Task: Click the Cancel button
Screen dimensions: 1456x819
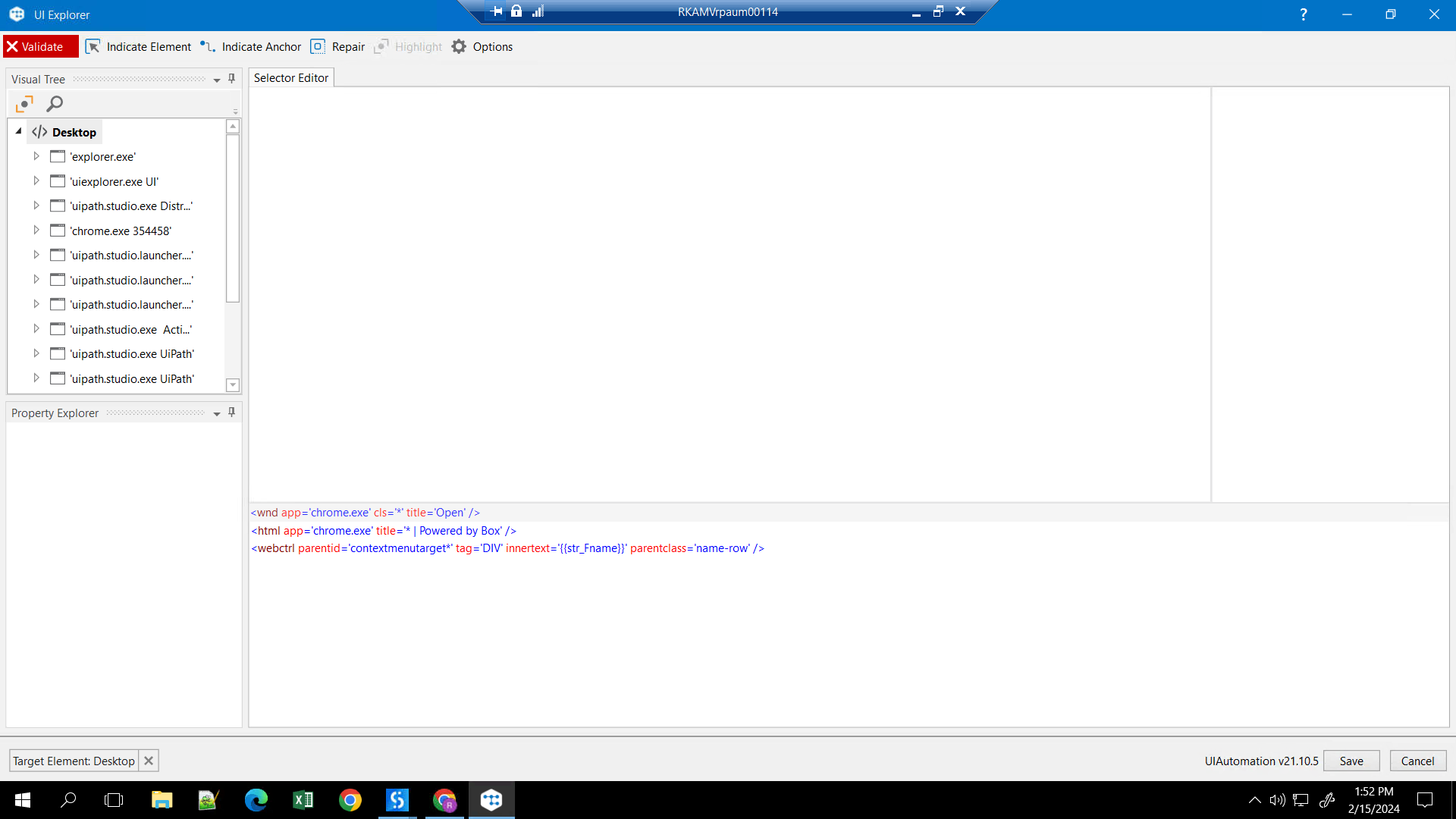Action: (x=1417, y=761)
